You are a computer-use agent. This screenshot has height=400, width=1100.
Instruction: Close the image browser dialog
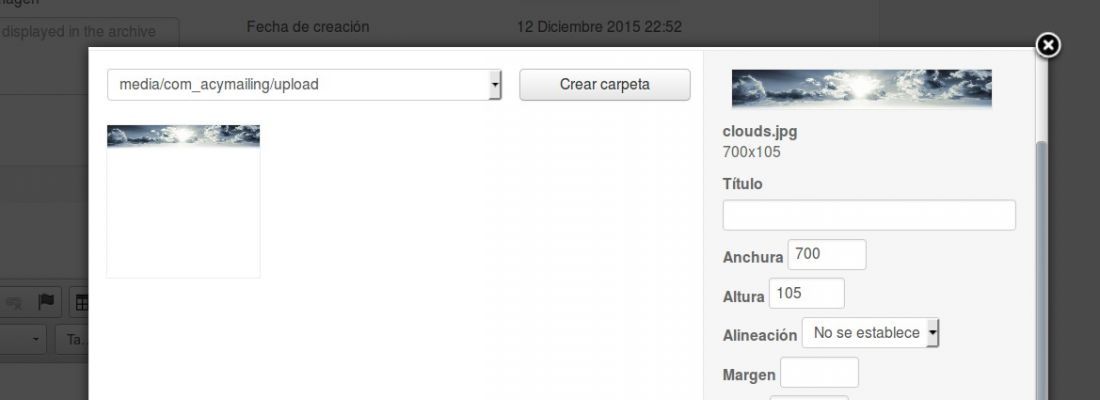pyautogui.click(x=1047, y=46)
